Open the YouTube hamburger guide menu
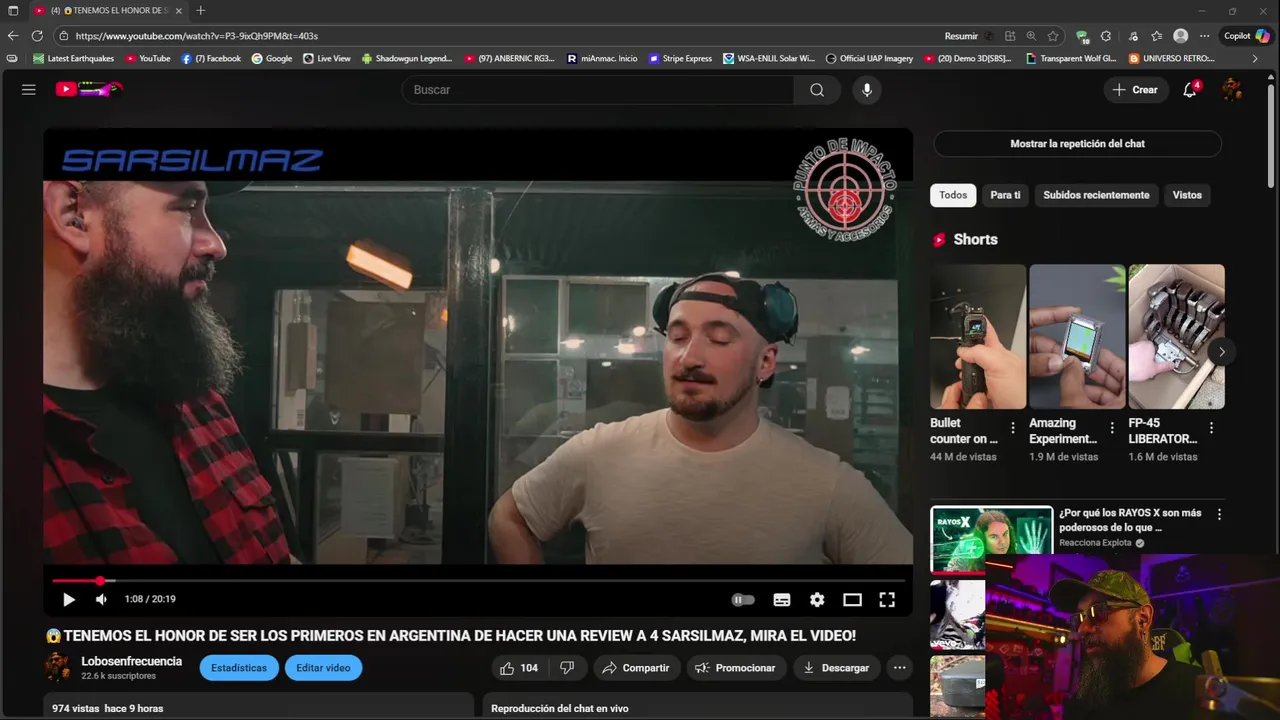Viewport: 1280px width, 720px height. pos(29,90)
